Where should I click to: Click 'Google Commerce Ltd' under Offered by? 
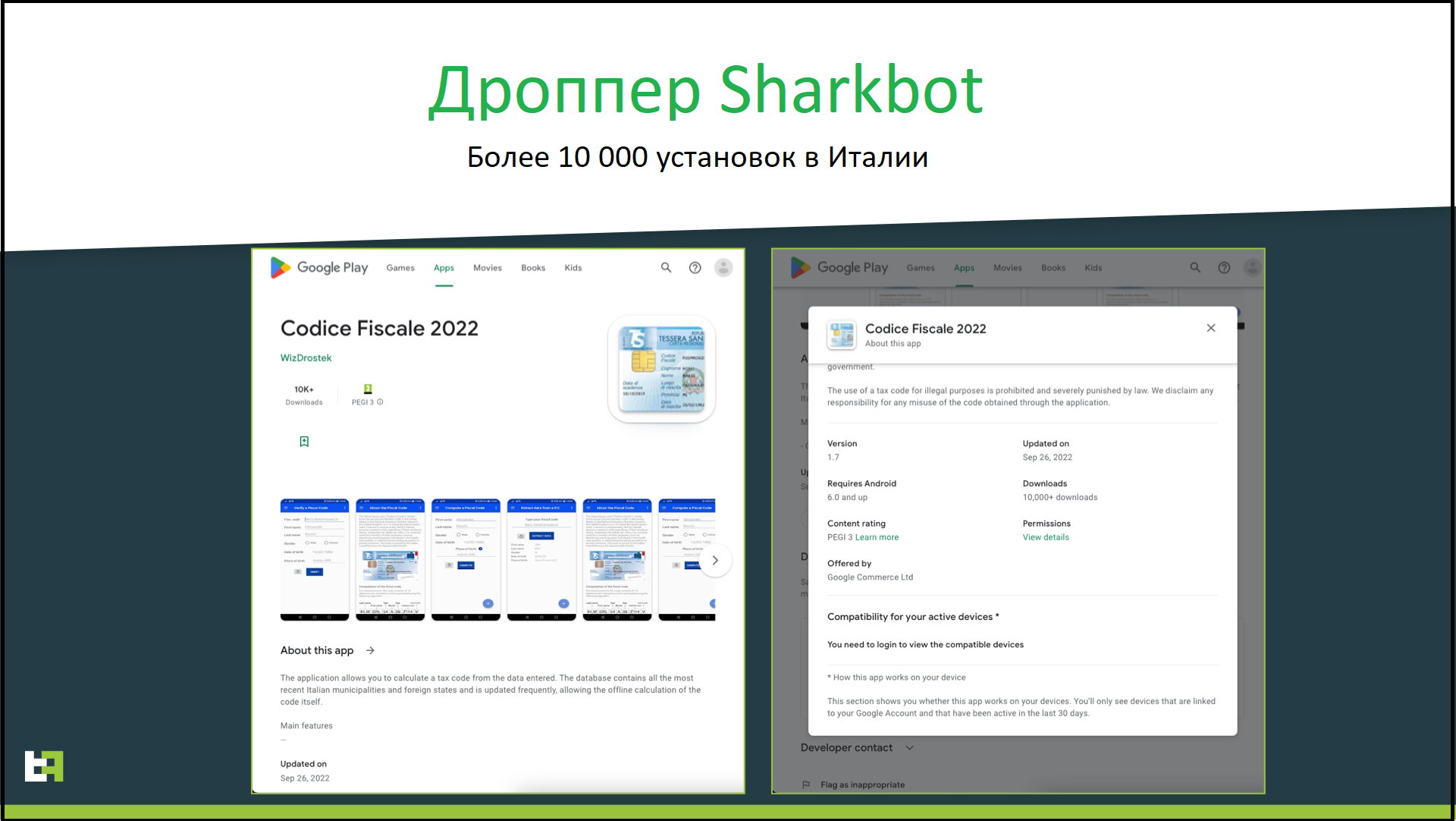click(870, 577)
